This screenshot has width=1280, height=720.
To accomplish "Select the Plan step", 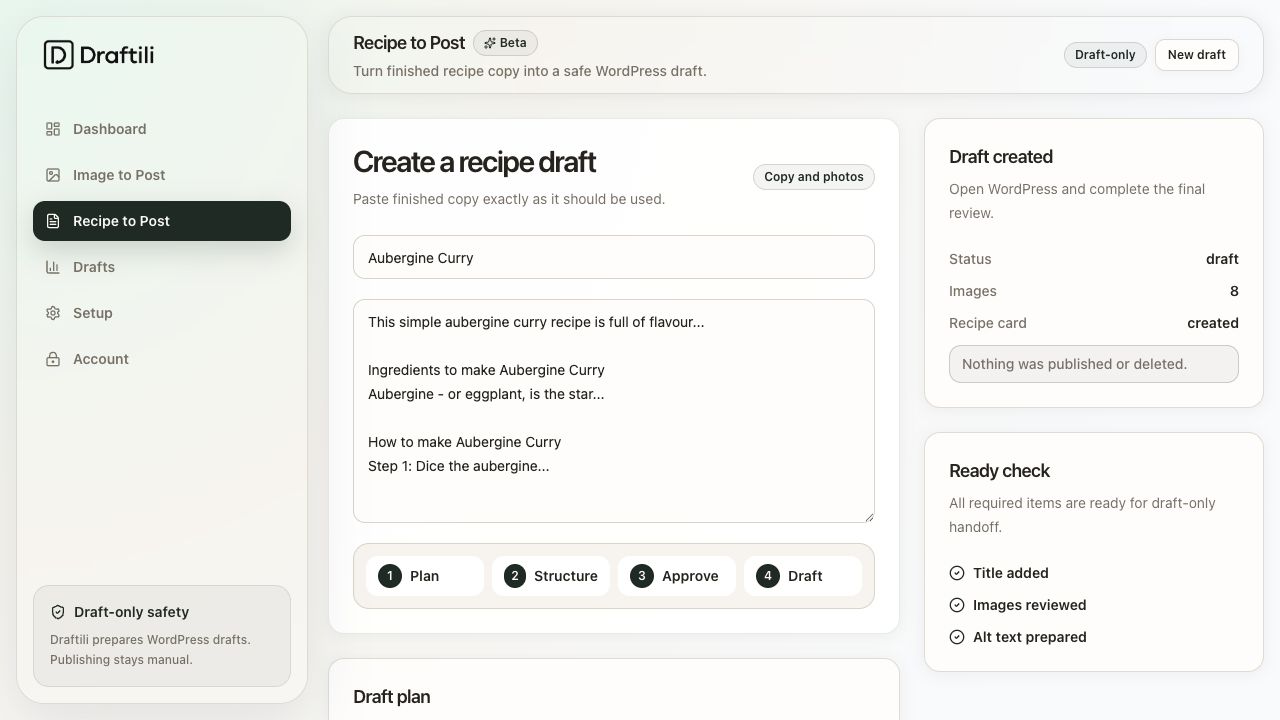I will click(425, 576).
